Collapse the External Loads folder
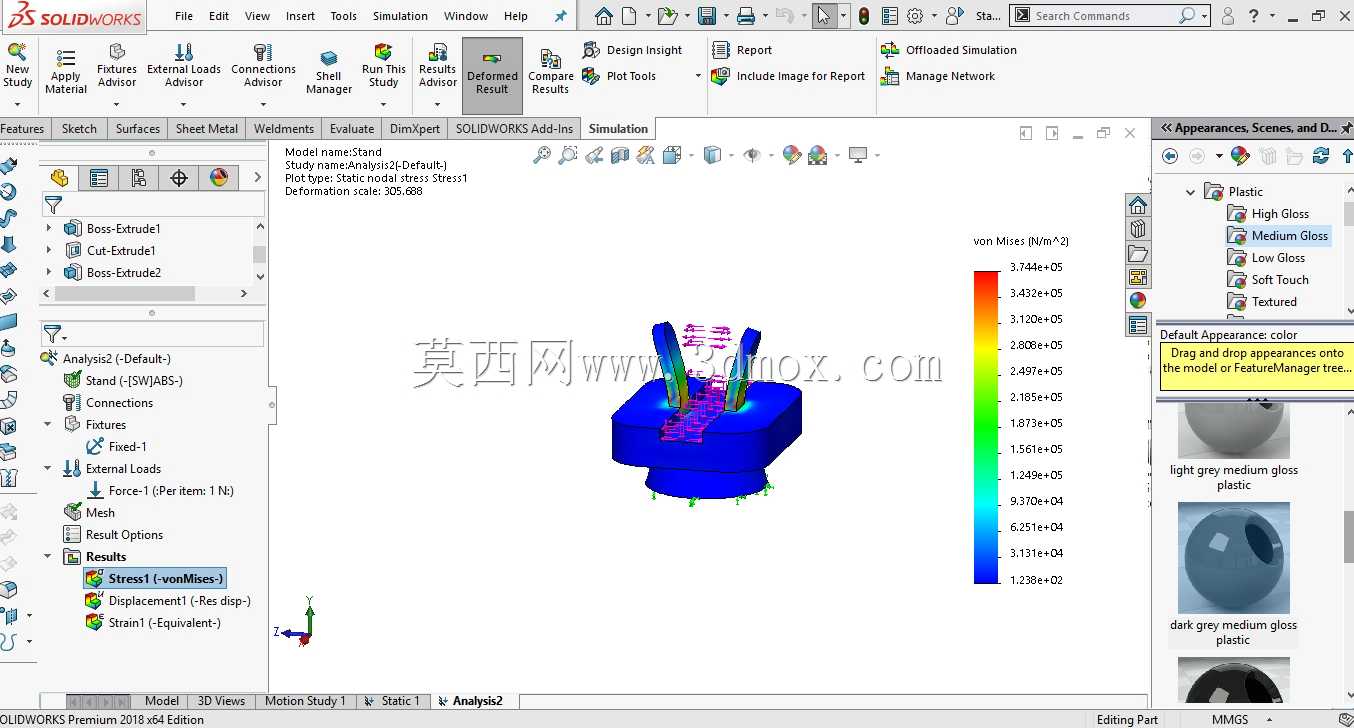1354x728 pixels. 48,468
